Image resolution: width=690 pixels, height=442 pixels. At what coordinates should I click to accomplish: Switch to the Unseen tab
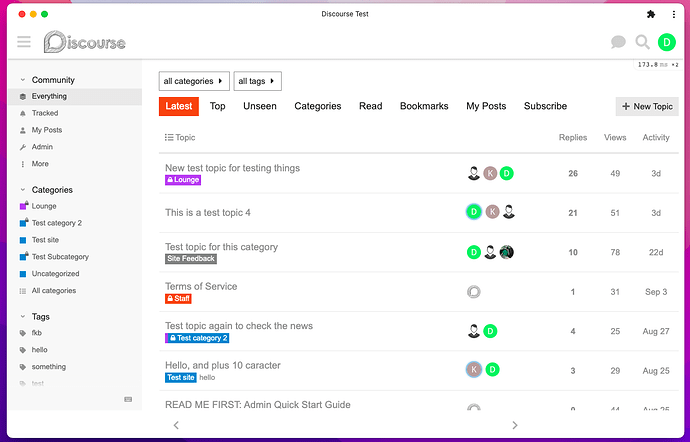[260, 106]
